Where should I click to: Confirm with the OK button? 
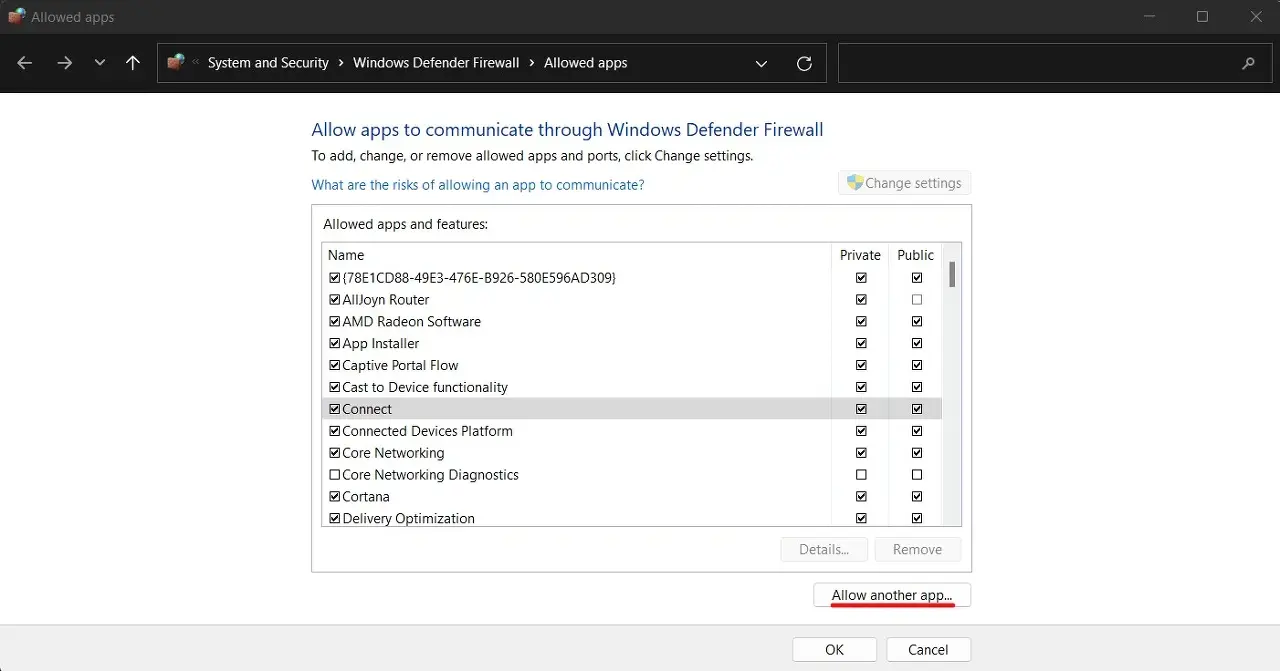coord(834,650)
